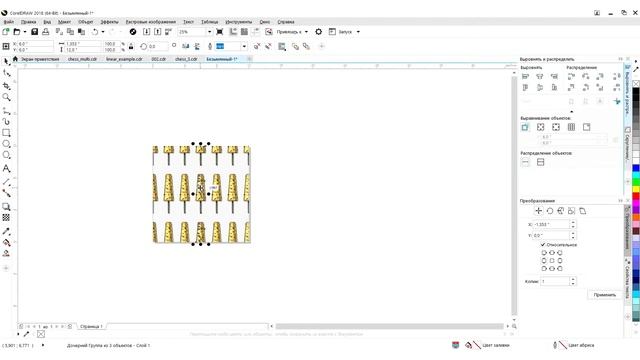Viewport: 640px width, 360px height.
Task: Click the Import icon in toolbar
Action: [x=147, y=32]
